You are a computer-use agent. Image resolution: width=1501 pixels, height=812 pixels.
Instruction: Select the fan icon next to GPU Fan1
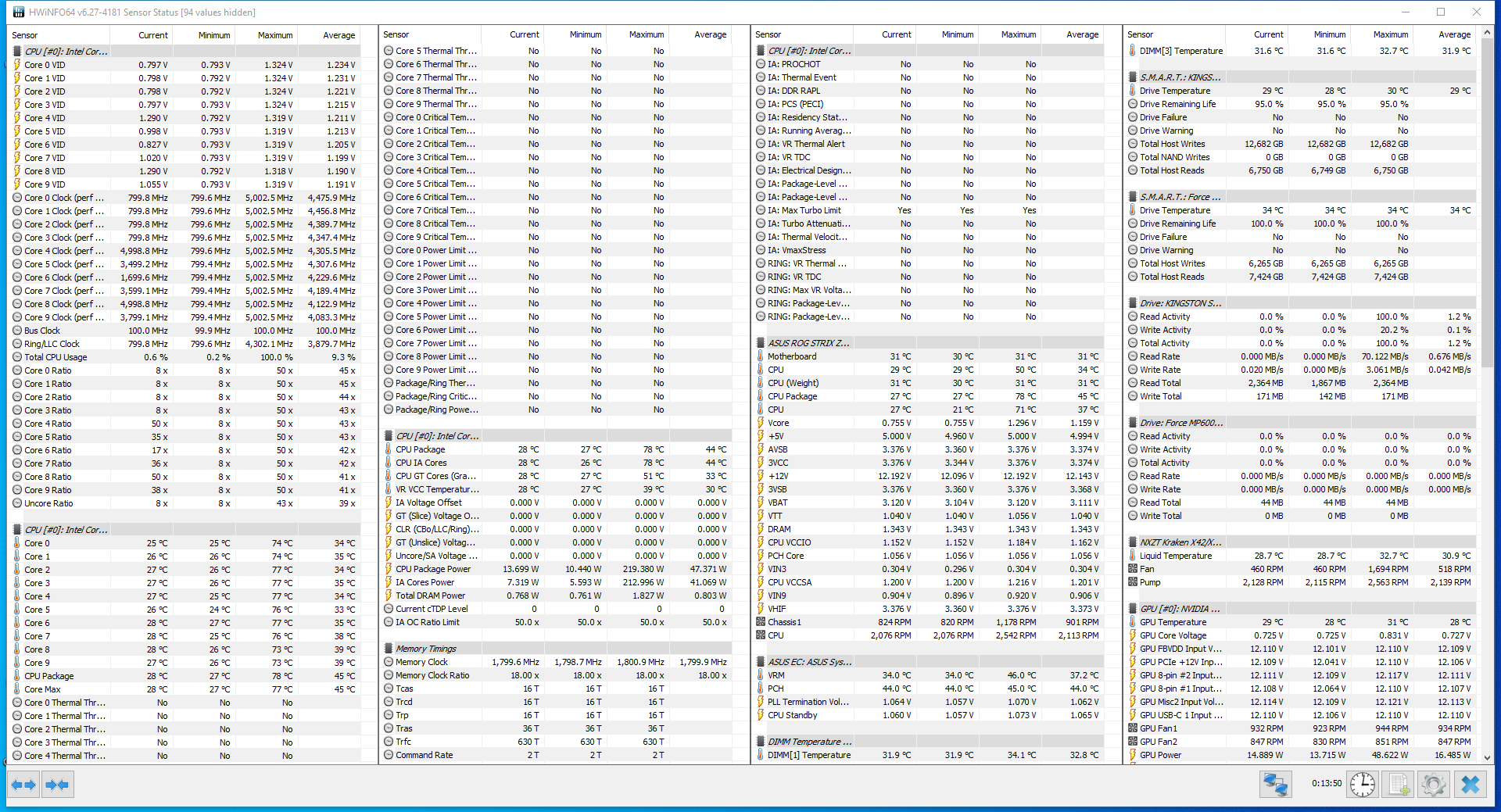[1133, 728]
